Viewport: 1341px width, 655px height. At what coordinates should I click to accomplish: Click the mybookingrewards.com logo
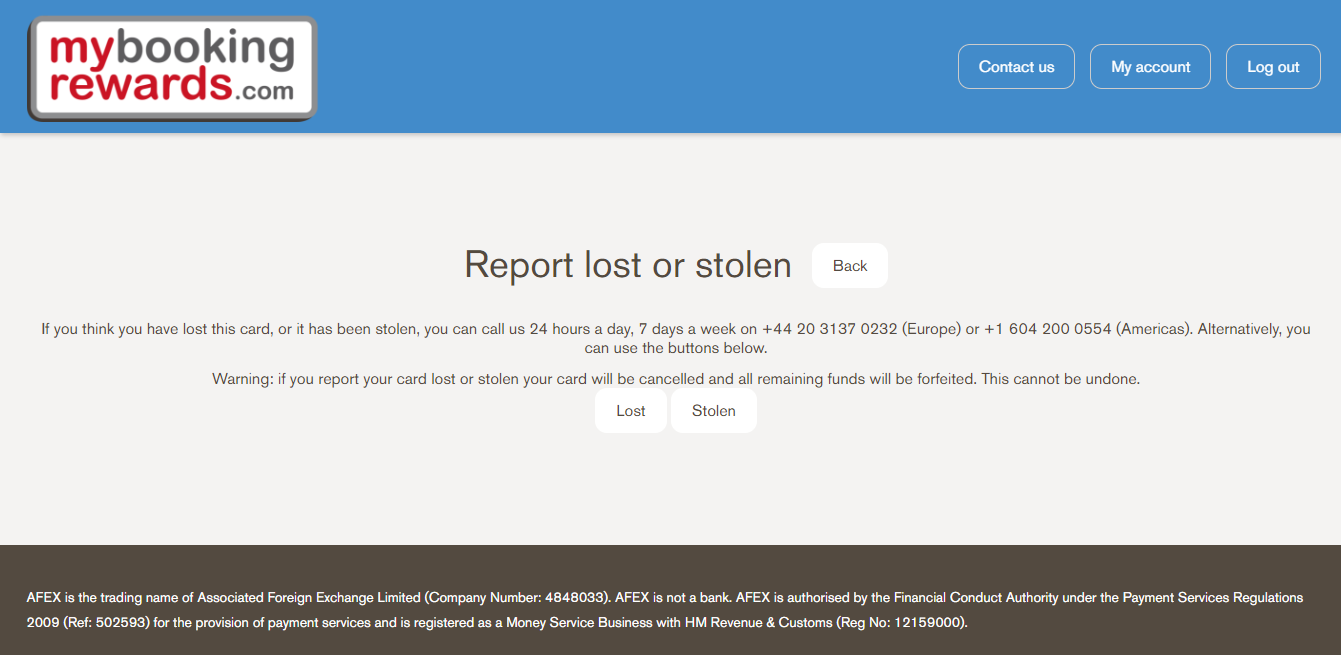[172, 69]
